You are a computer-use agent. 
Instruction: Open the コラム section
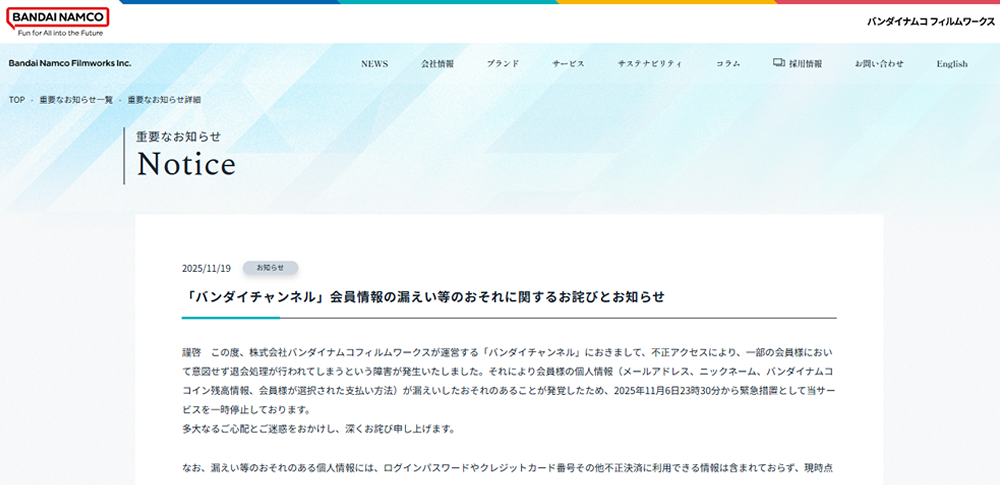[x=728, y=64]
